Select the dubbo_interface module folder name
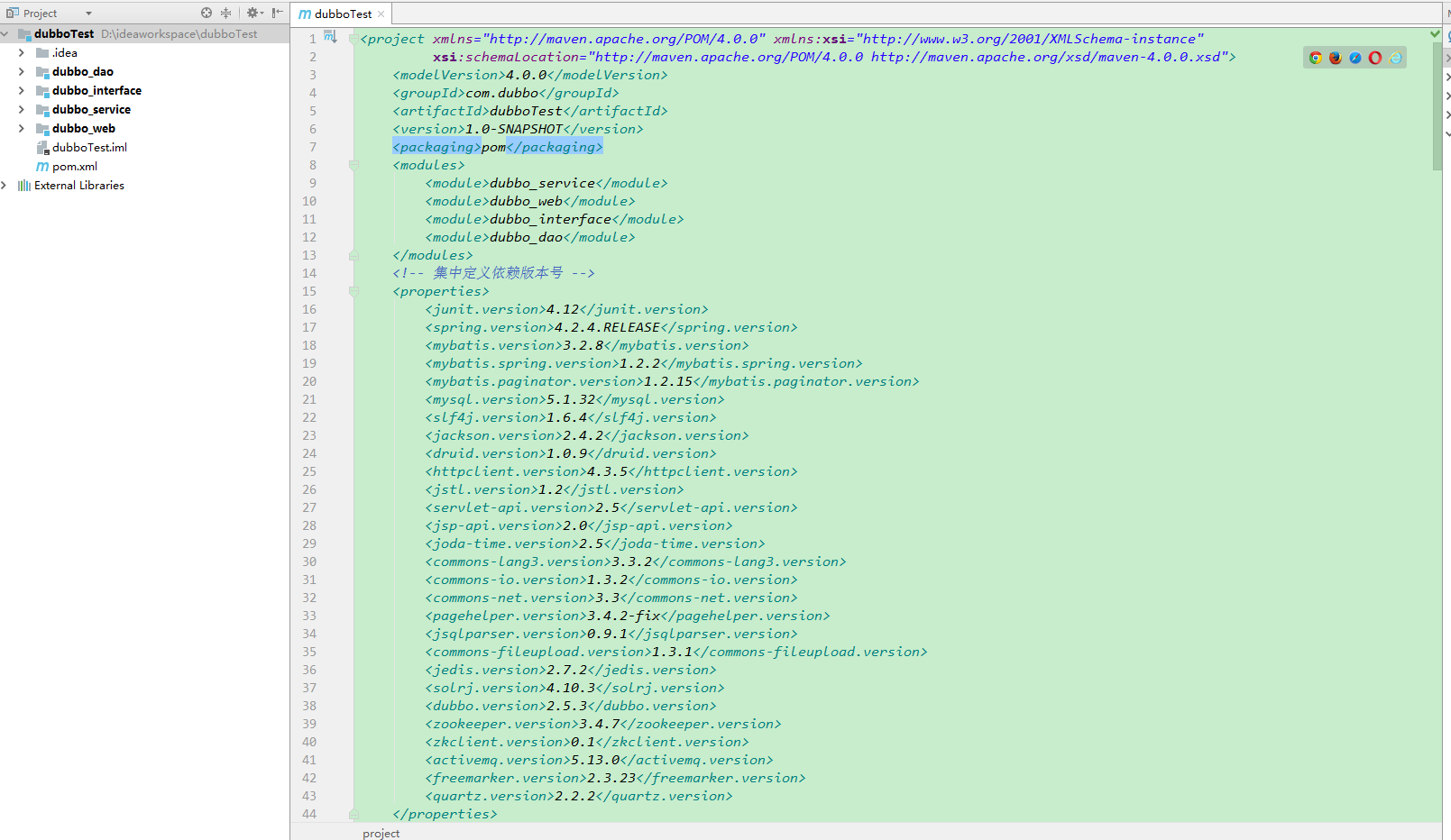Image resolution: width=1451 pixels, height=840 pixels. click(96, 90)
